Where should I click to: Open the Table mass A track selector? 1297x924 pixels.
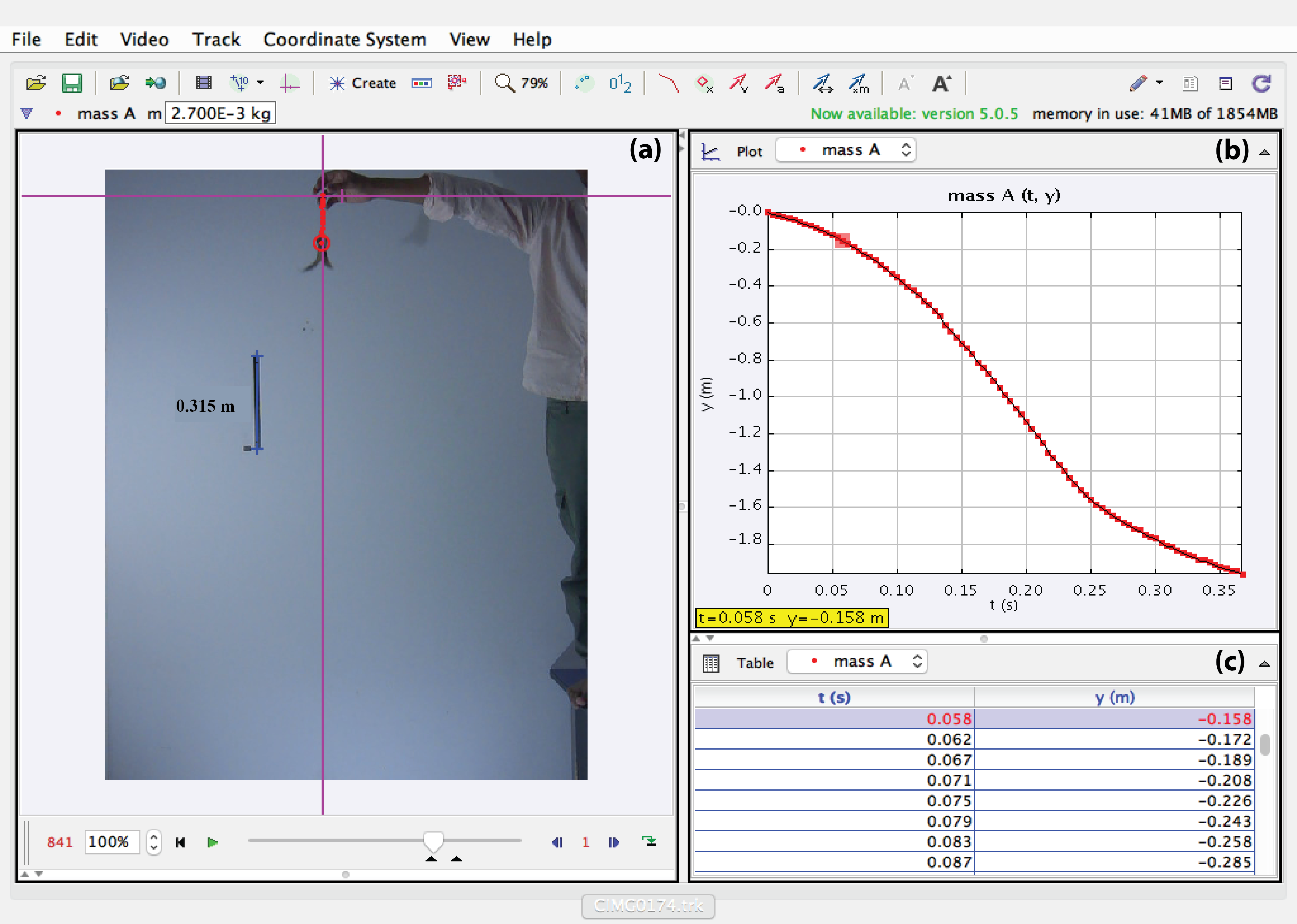[857, 662]
